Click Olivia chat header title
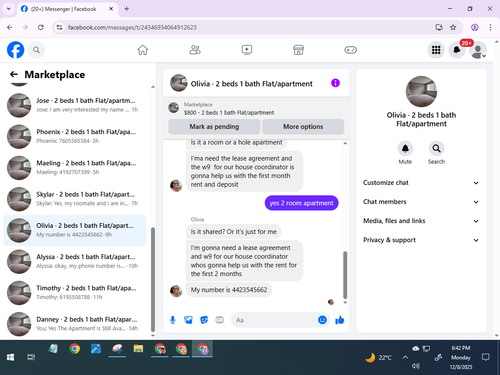The image size is (500, 375). point(251,84)
